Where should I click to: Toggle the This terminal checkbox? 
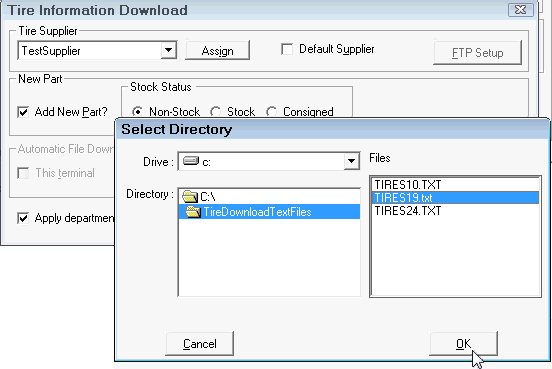point(23,173)
